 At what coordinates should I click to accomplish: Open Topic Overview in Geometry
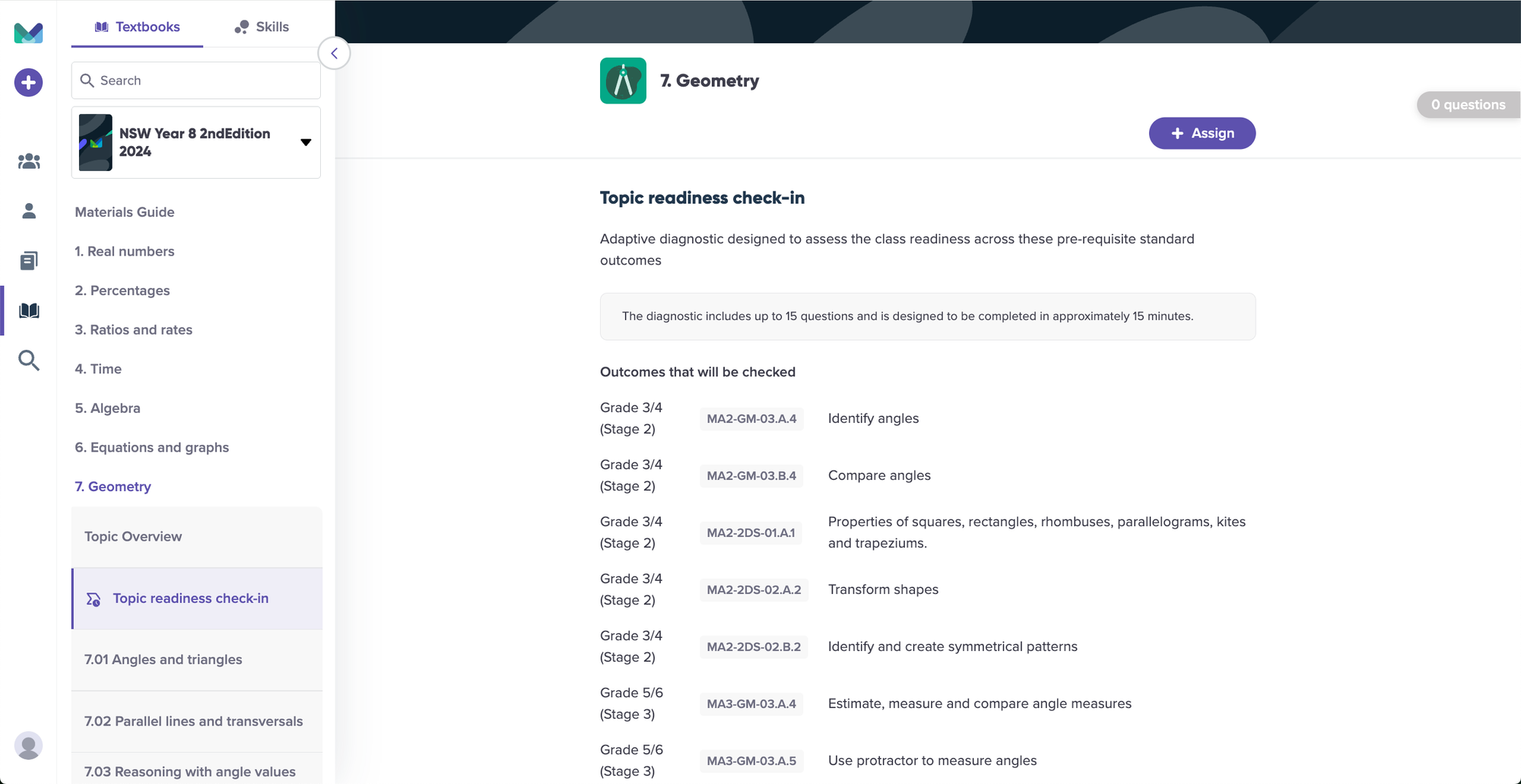coord(133,537)
